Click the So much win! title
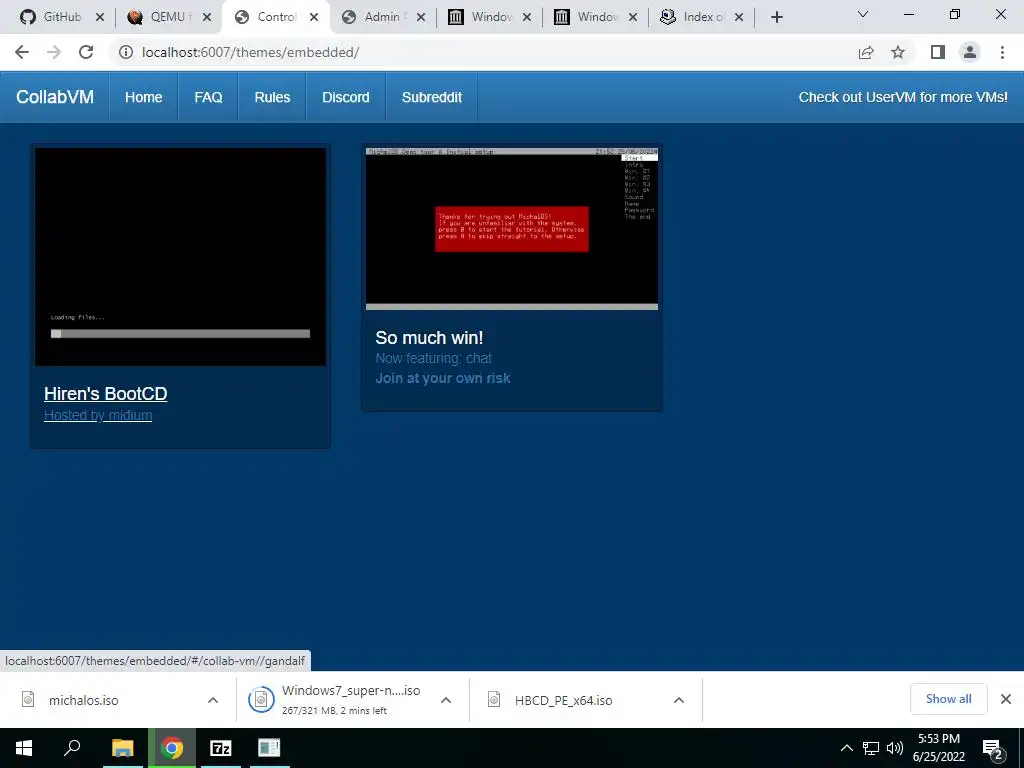The width and height of the screenshot is (1024, 768). pos(429,338)
